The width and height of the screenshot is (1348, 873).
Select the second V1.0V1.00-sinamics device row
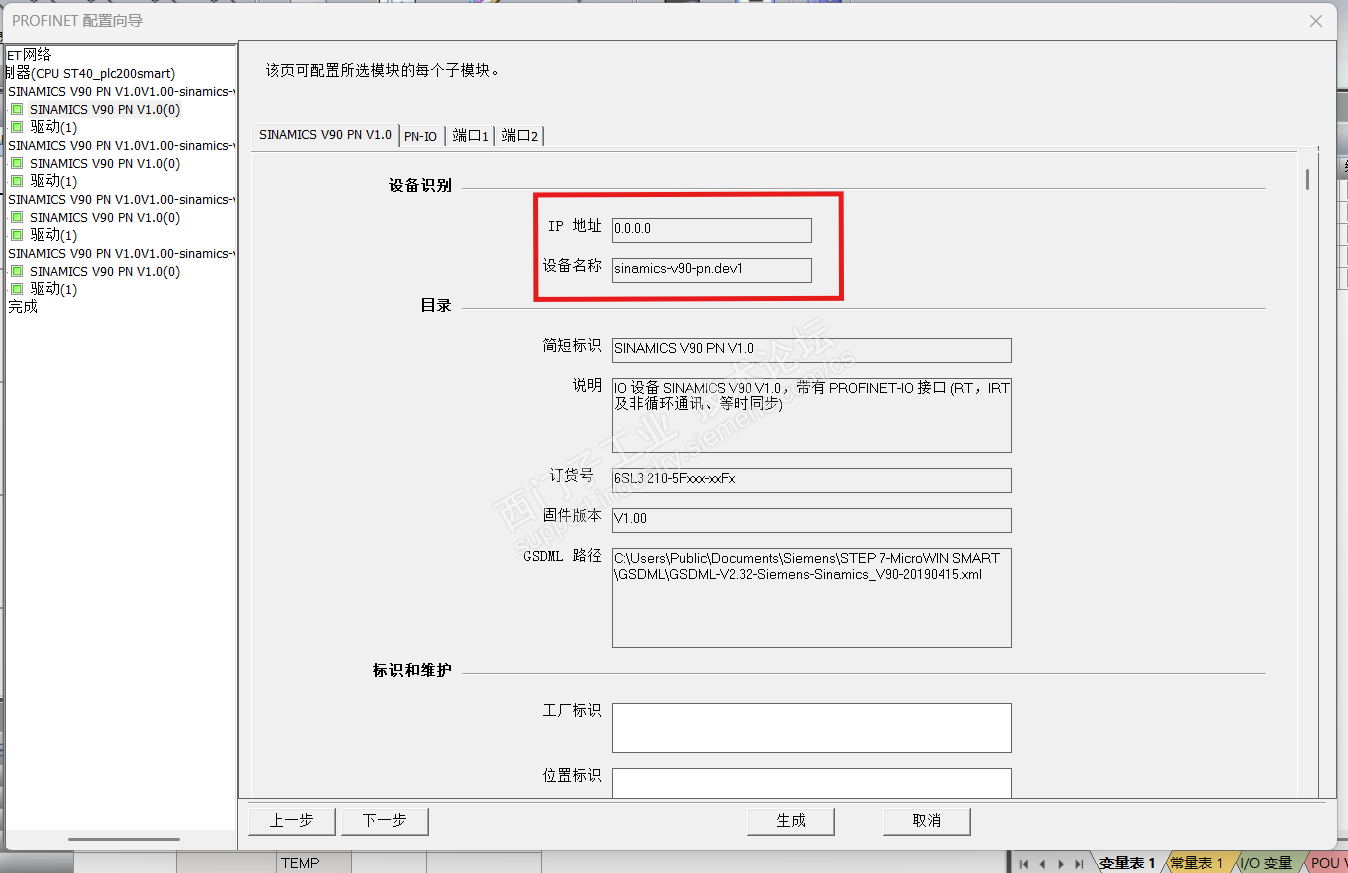(122, 145)
